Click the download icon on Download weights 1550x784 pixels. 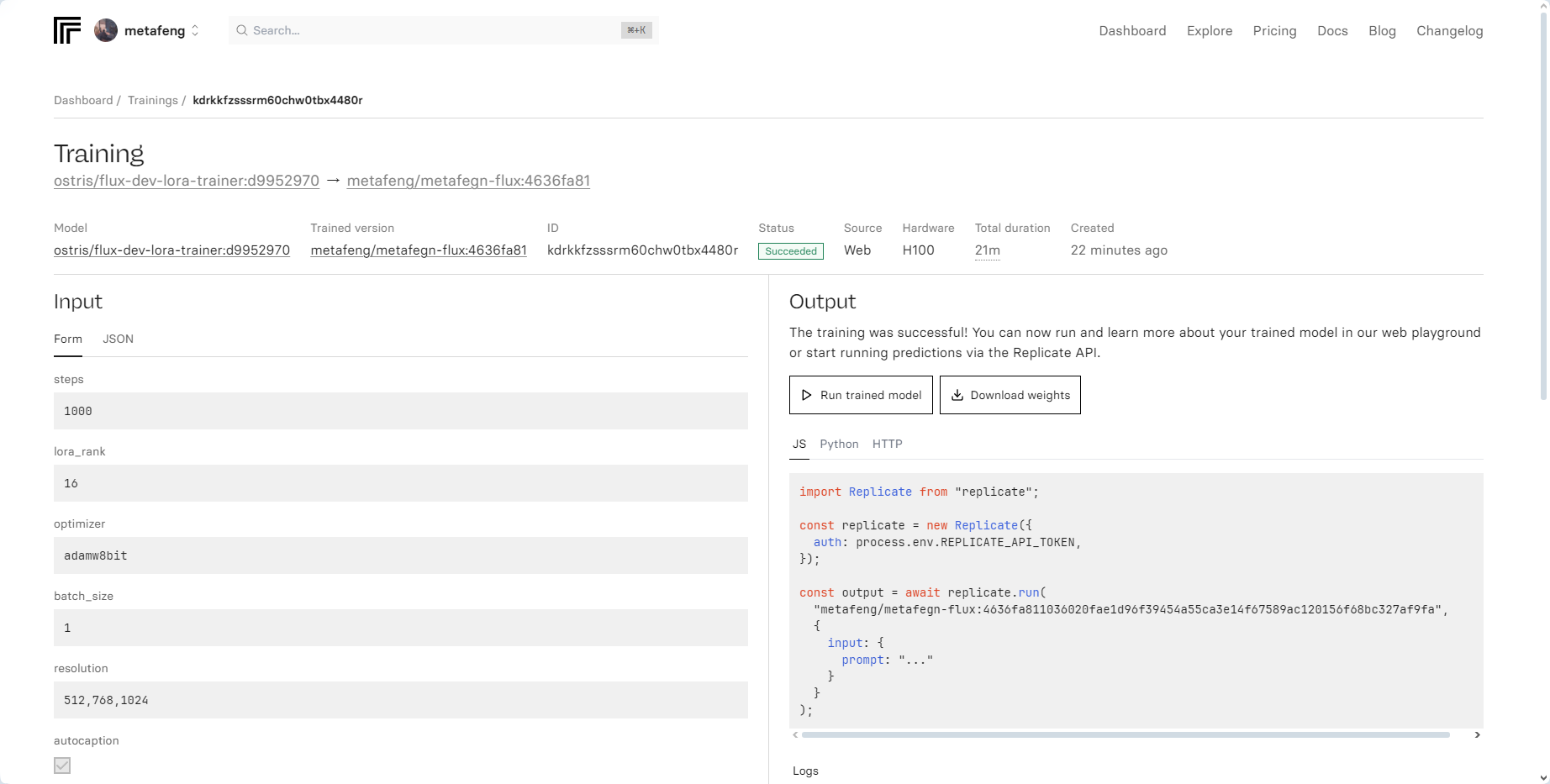[957, 395]
